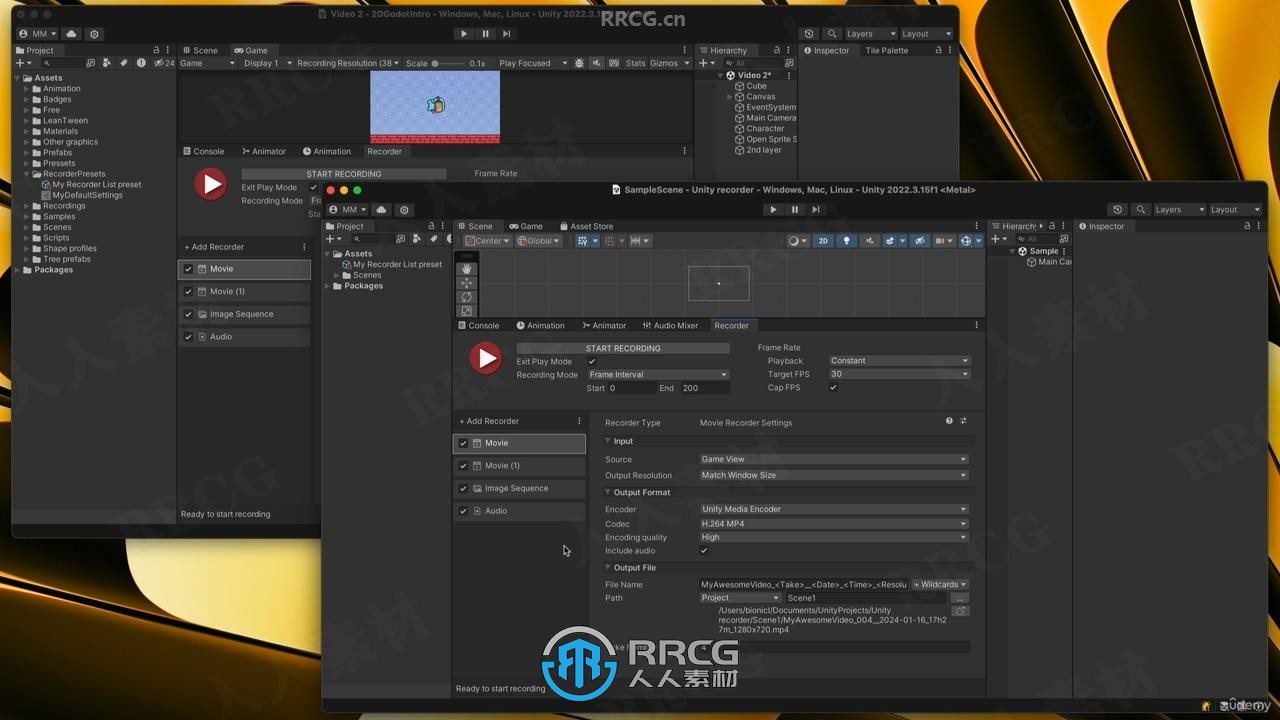Toggle grid snapping icon in Scene toolbar
1280x720 pixels.
click(x=583, y=241)
